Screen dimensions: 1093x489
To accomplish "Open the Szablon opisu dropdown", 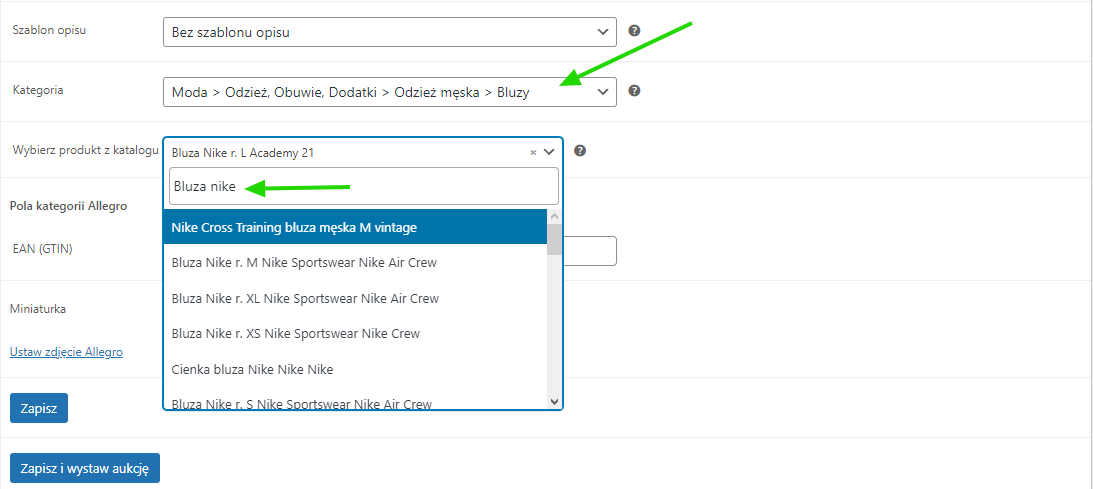I will 389,32.
